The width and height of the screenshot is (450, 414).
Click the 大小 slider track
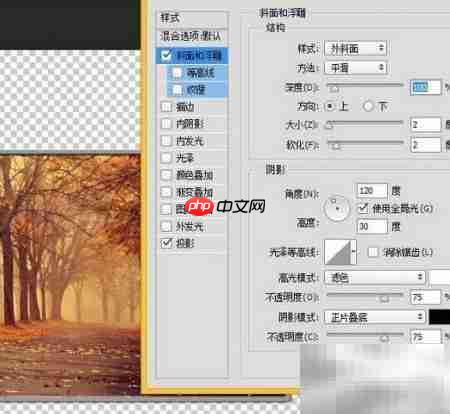[x=365, y=123]
